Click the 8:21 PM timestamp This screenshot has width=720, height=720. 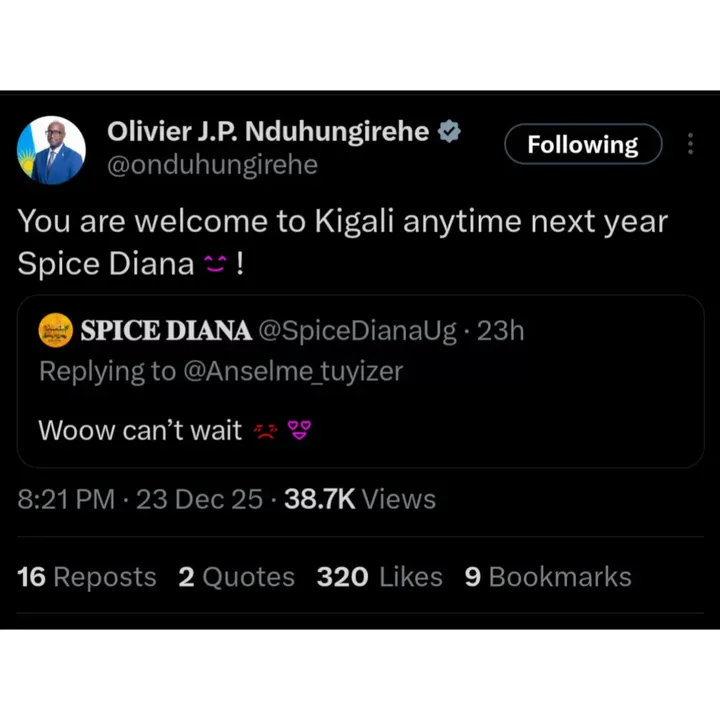66,499
